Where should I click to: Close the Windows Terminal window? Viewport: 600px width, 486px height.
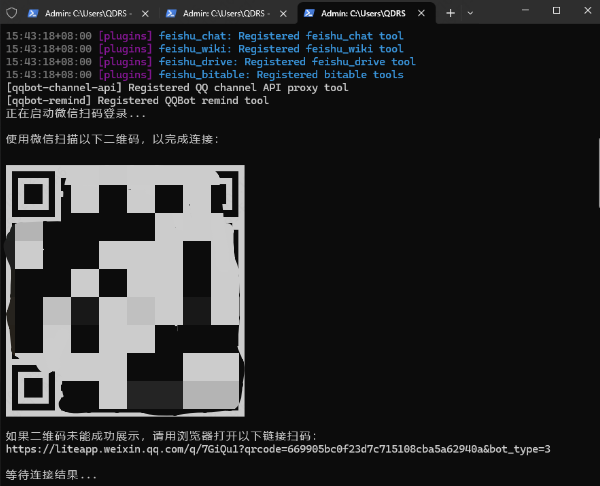(584, 11)
